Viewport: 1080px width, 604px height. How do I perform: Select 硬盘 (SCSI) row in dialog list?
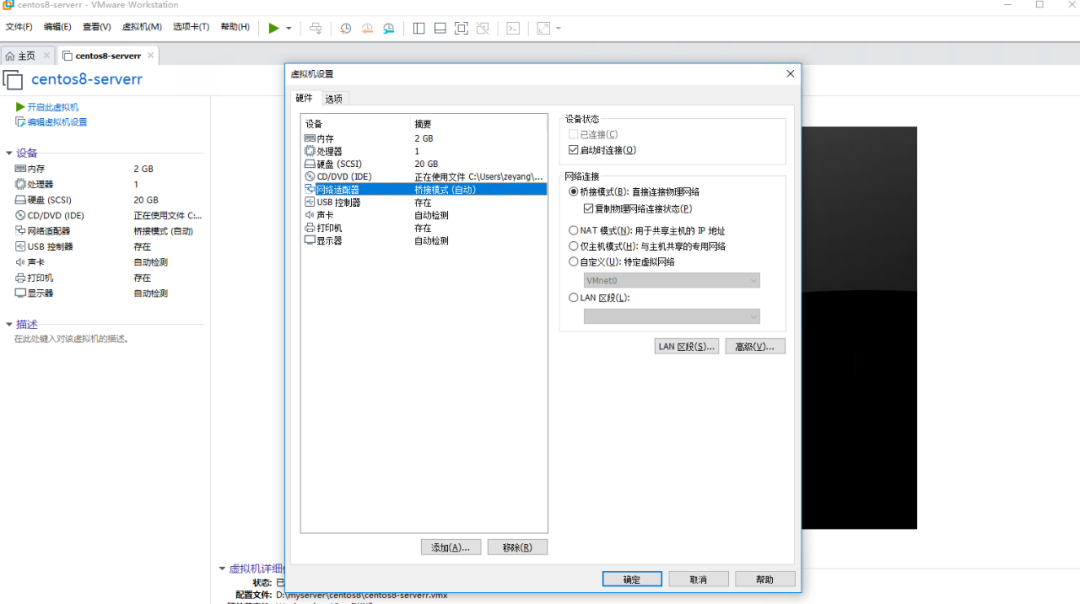tap(424, 164)
